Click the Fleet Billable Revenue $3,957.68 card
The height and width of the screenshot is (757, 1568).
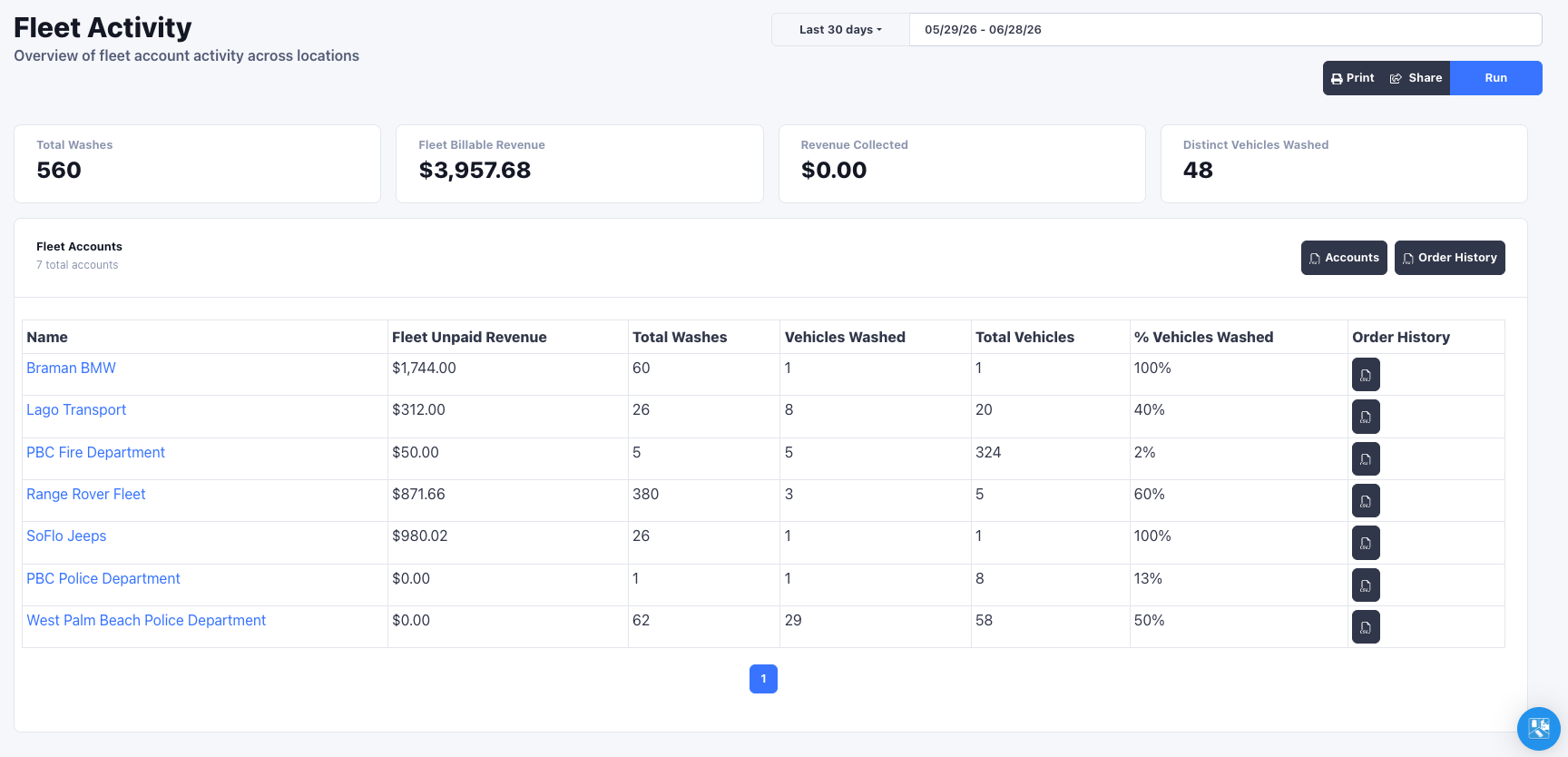point(580,163)
